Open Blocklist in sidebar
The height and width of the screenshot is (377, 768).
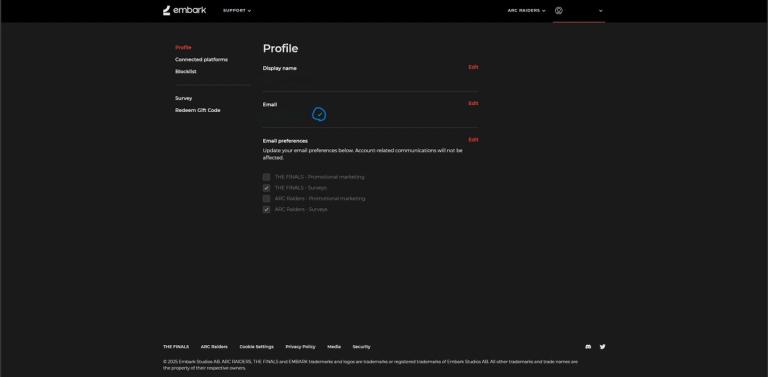[x=186, y=71]
